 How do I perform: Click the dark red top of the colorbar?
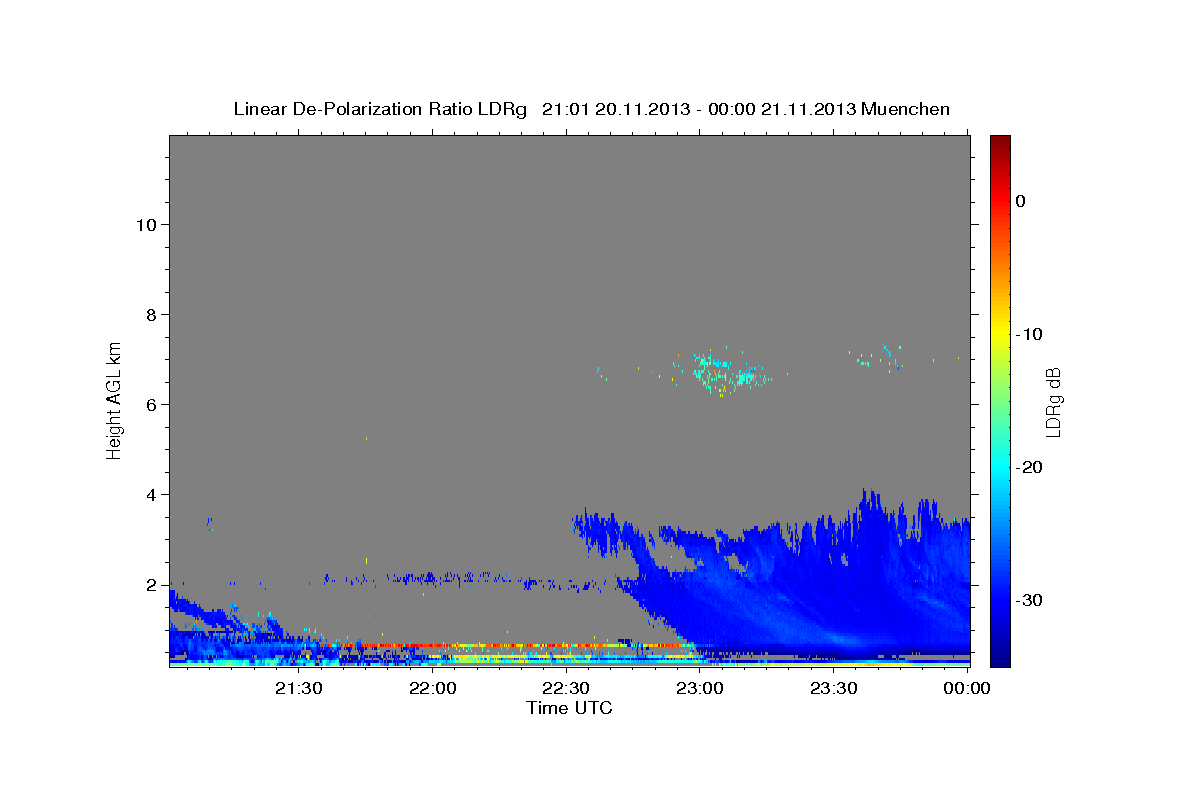tap(1000, 143)
